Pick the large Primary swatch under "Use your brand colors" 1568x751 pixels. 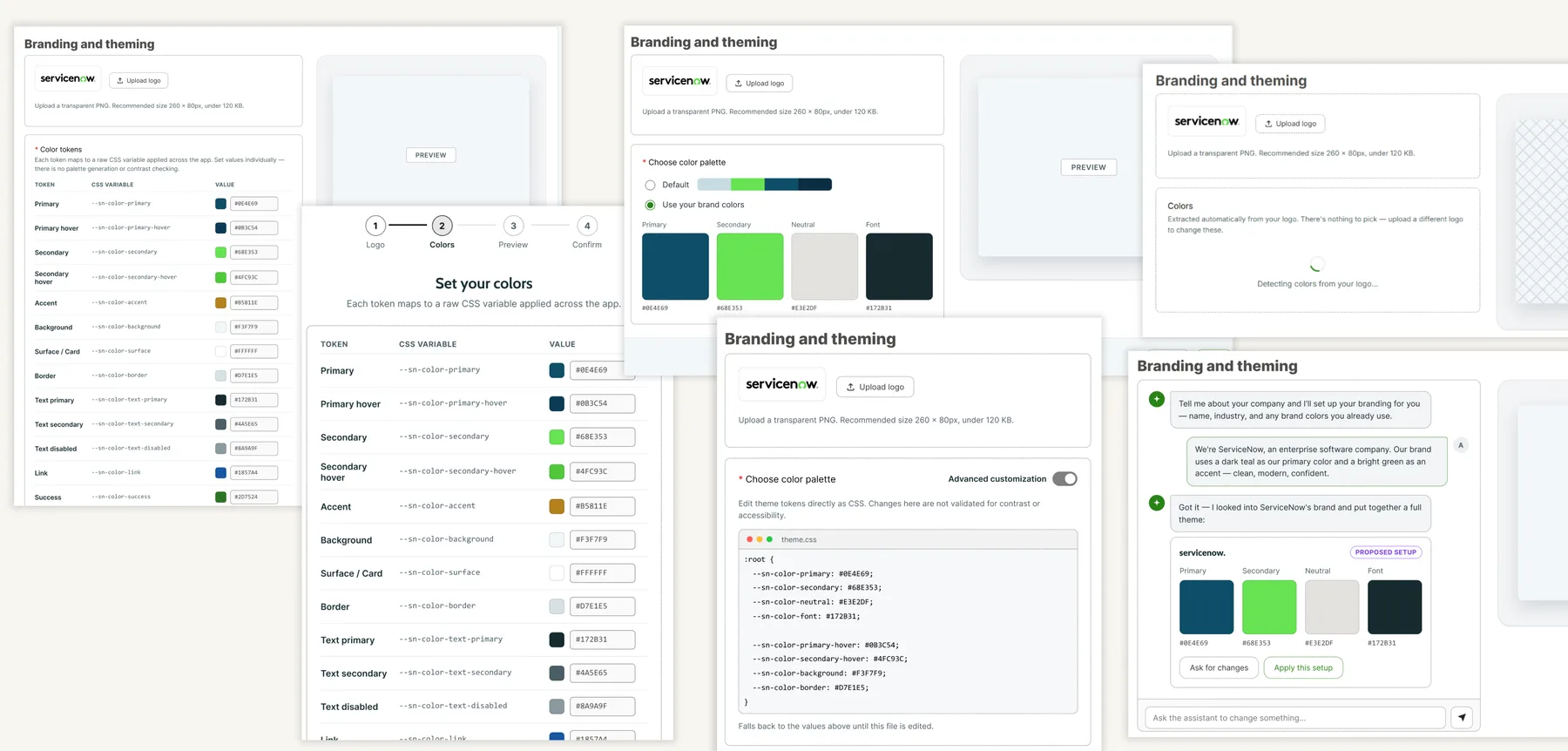pyautogui.click(x=675, y=267)
